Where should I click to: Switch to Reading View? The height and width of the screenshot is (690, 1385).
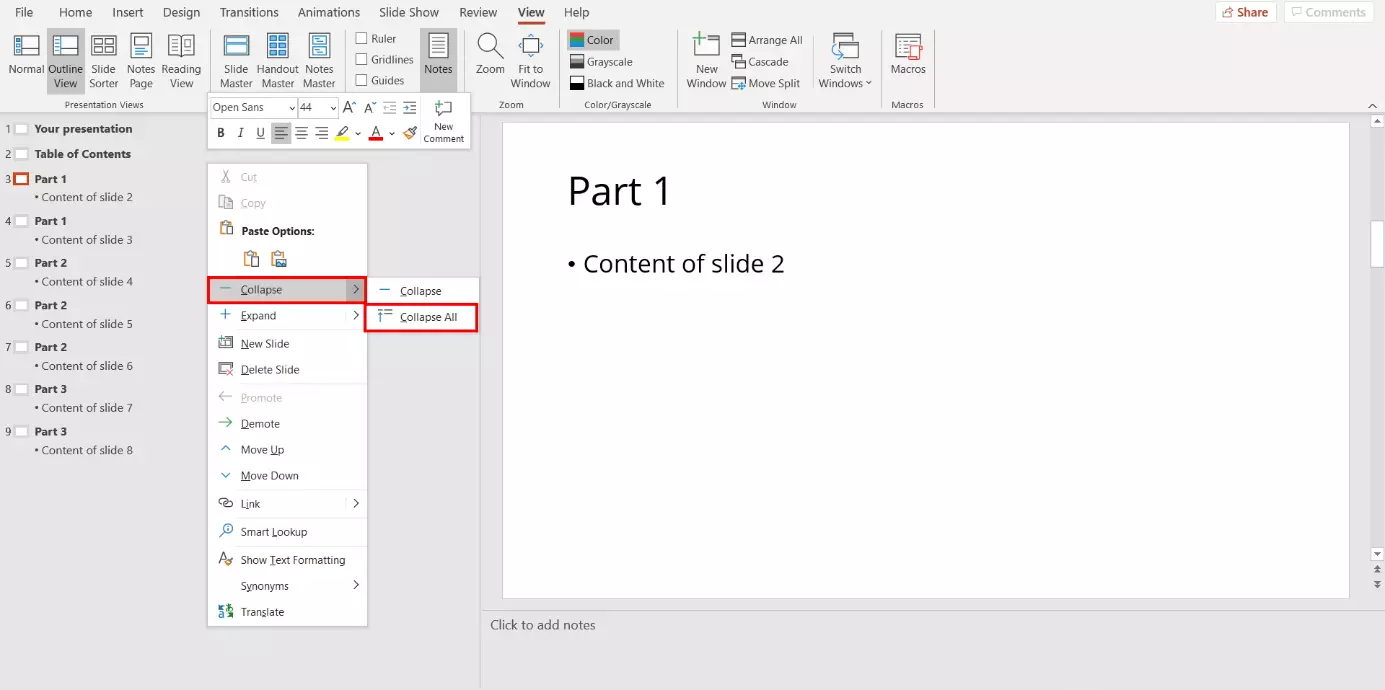(181, 60)
